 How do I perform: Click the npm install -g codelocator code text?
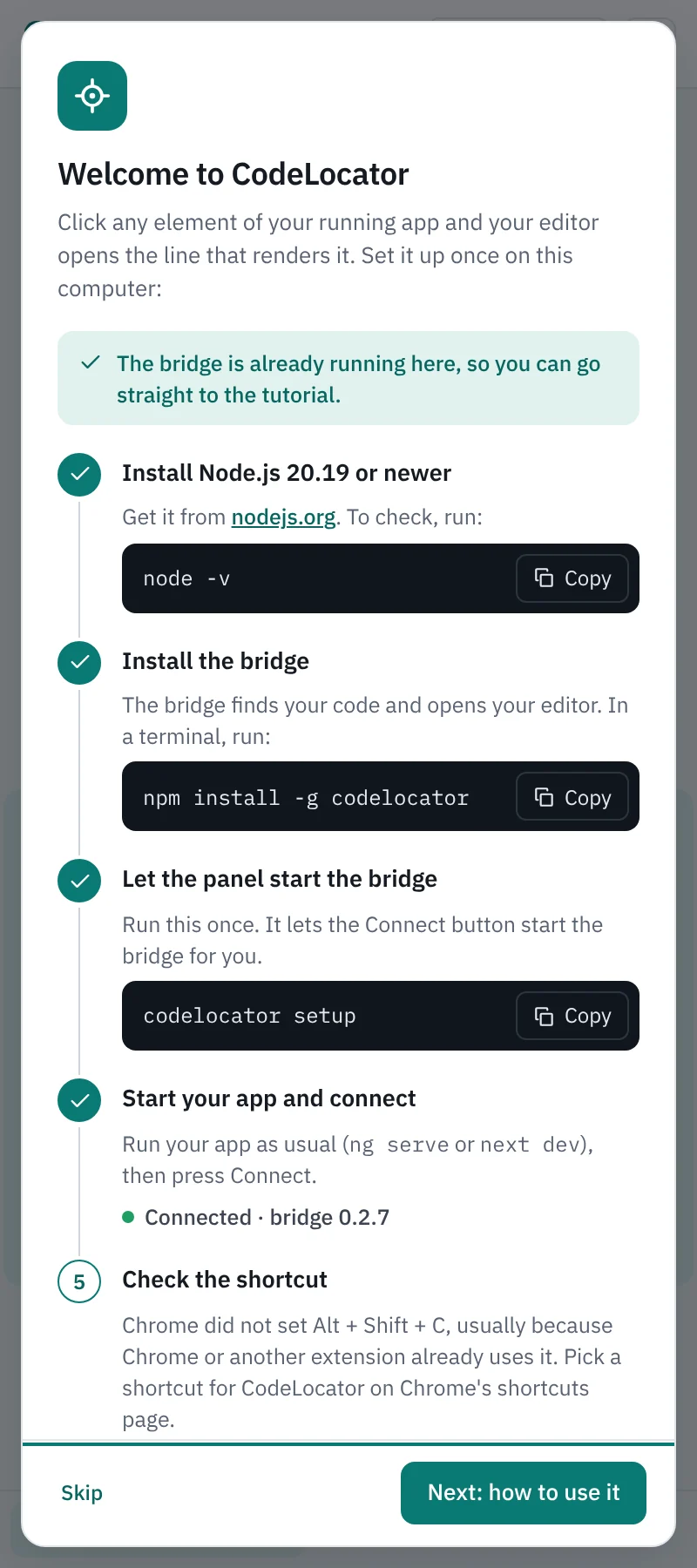tap(306, 798)
